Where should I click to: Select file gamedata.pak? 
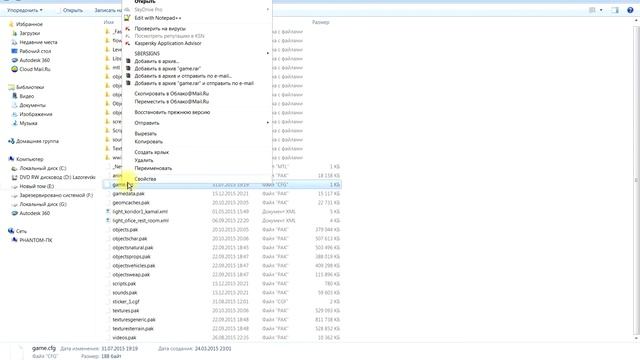click(128, 193)
